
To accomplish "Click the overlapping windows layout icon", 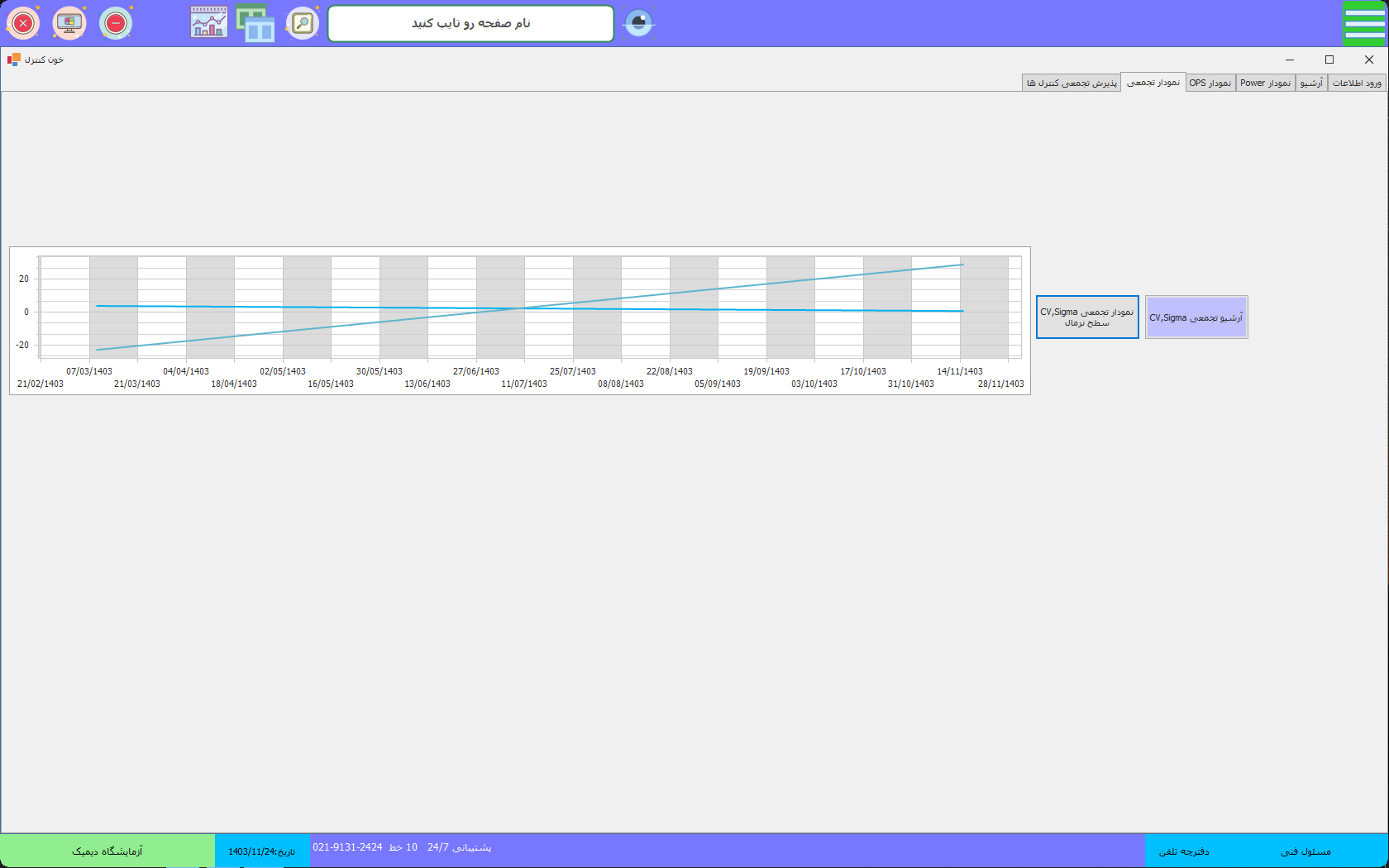I will (255, 23).
